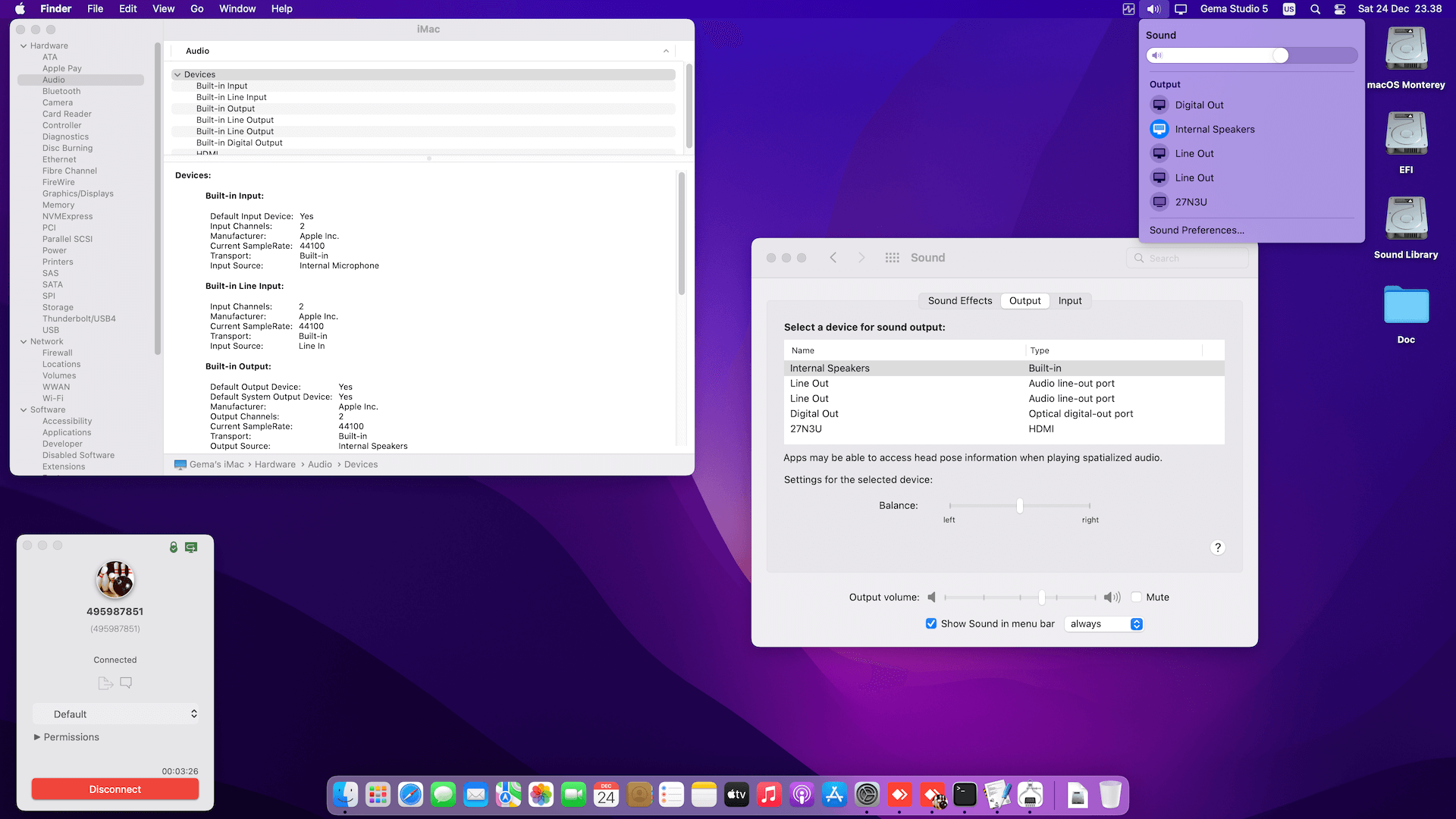Viewport: 1456px width, 819px height.
Task: Open the Go menu in the menu bar
Action: point(196,9)
